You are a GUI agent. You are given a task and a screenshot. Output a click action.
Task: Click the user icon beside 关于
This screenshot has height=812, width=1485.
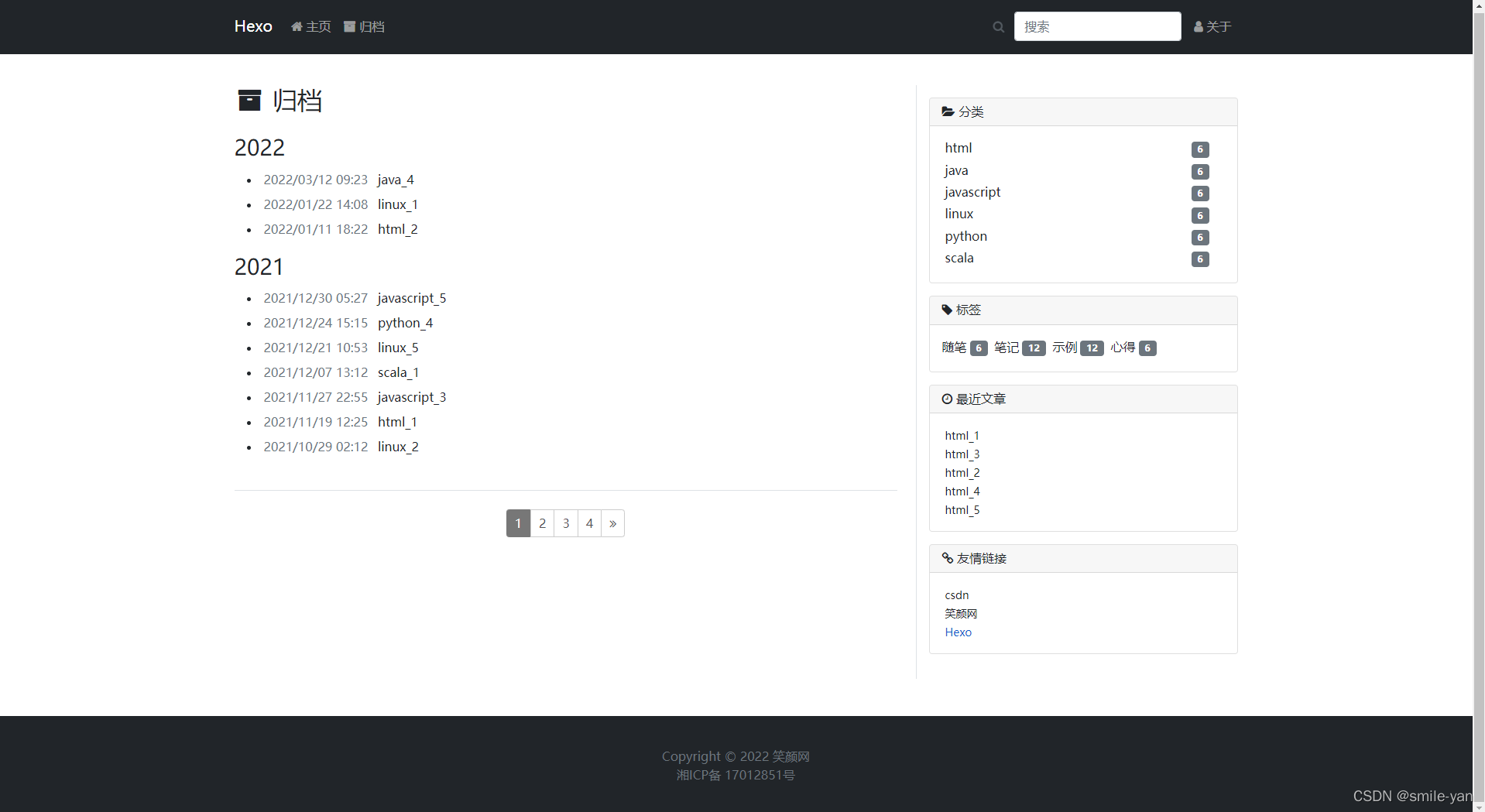[1199, 26]
